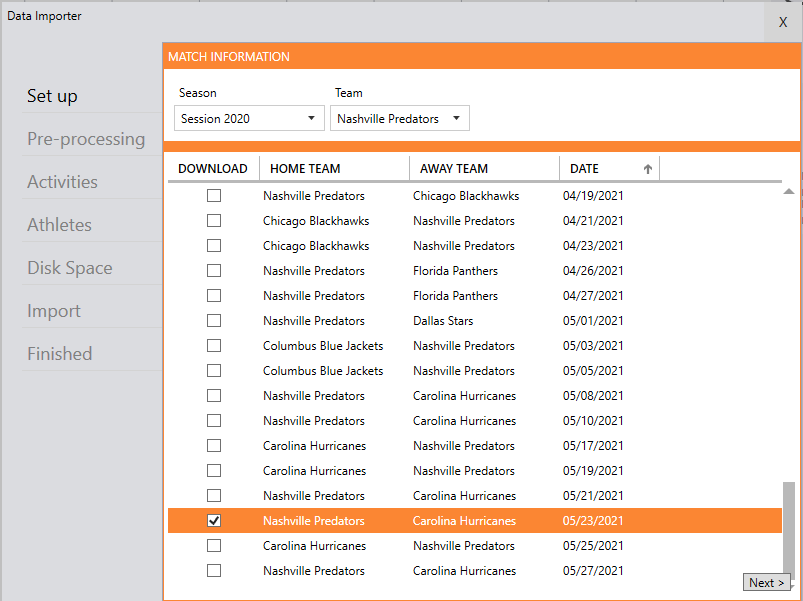Select Carolina Hurricanes home team on 05/17/2021

(x=314, y=445)
